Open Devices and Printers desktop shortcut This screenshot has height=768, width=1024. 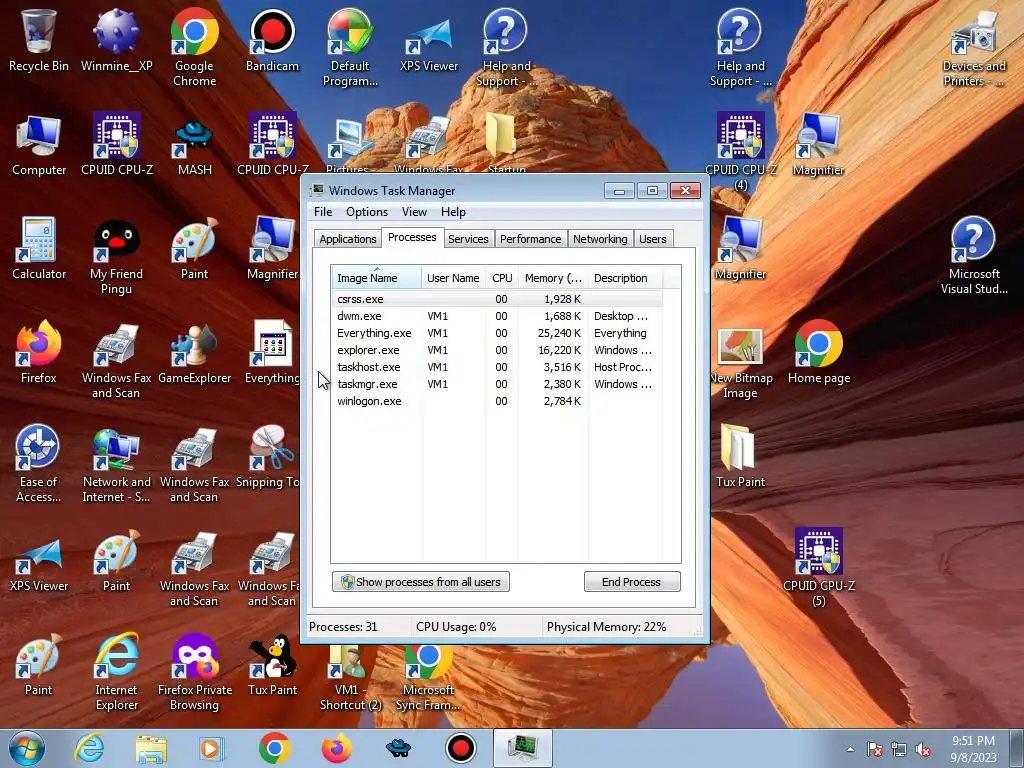pyautogui.click(x=974, y=48)
